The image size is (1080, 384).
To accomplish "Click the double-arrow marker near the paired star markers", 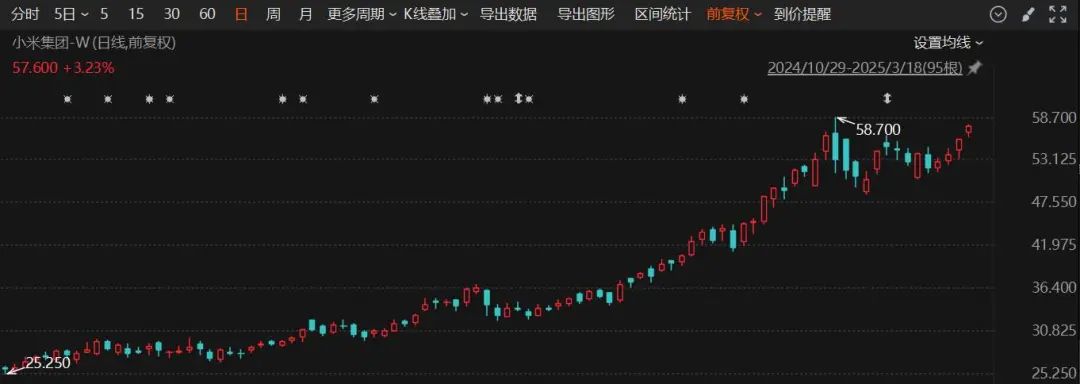I will [519, 99].
